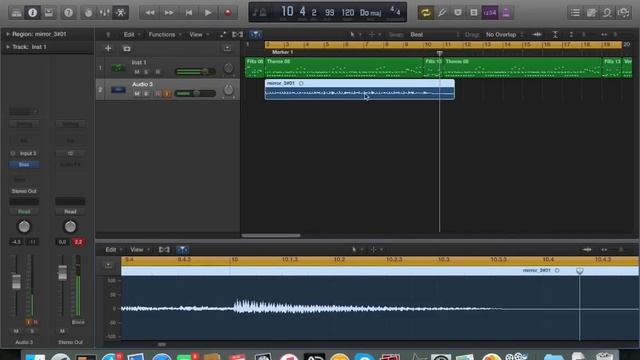Click the Read button on Stereo Out strip
Image resolution: width=640 pixels, height=360 pixels.
(70, 211)
